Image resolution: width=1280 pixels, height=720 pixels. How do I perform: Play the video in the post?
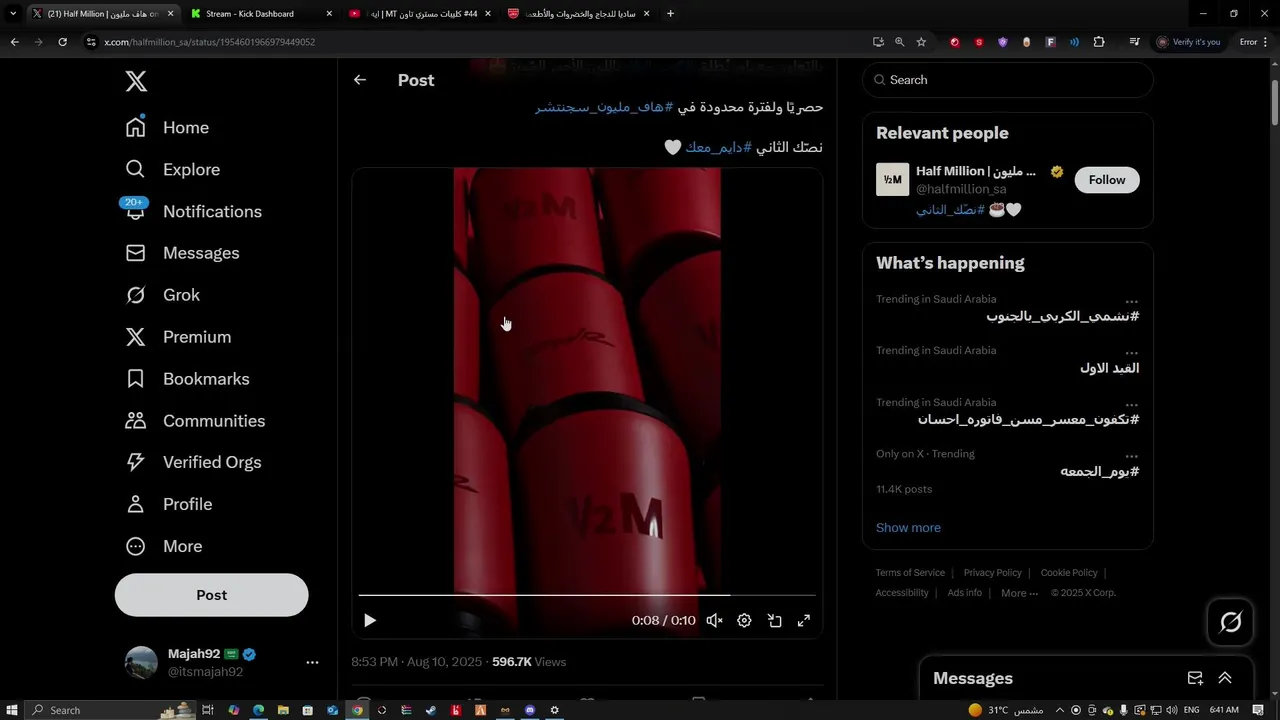click(370, 621)
